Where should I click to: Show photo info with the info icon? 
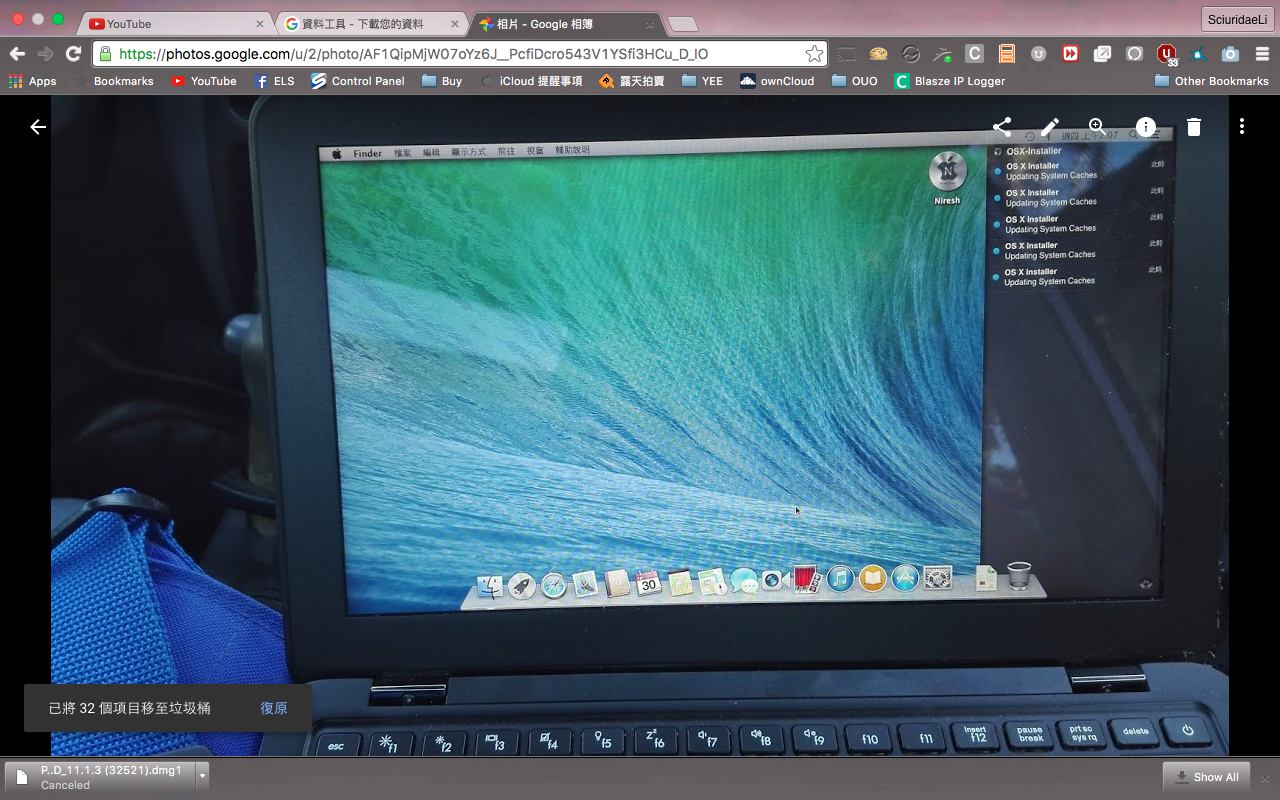[x=1145, y=127]
